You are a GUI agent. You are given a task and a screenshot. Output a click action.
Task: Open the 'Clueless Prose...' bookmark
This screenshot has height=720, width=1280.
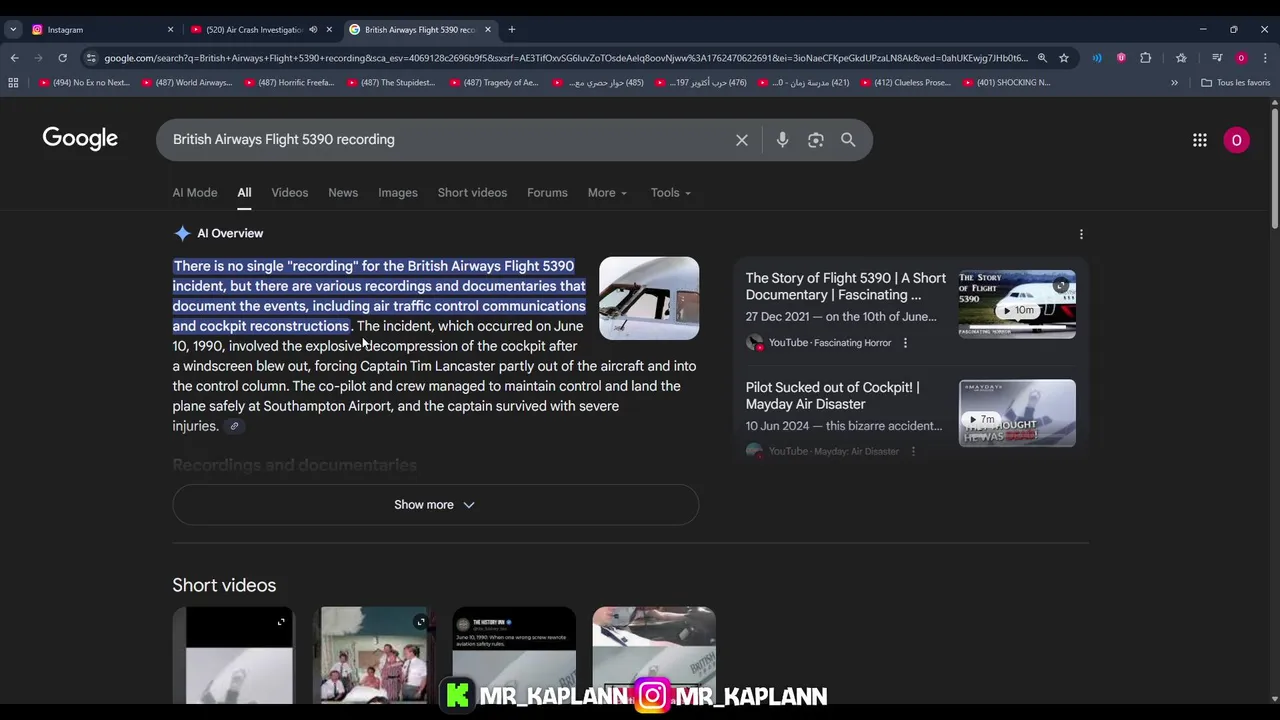[x=904, y=83]
